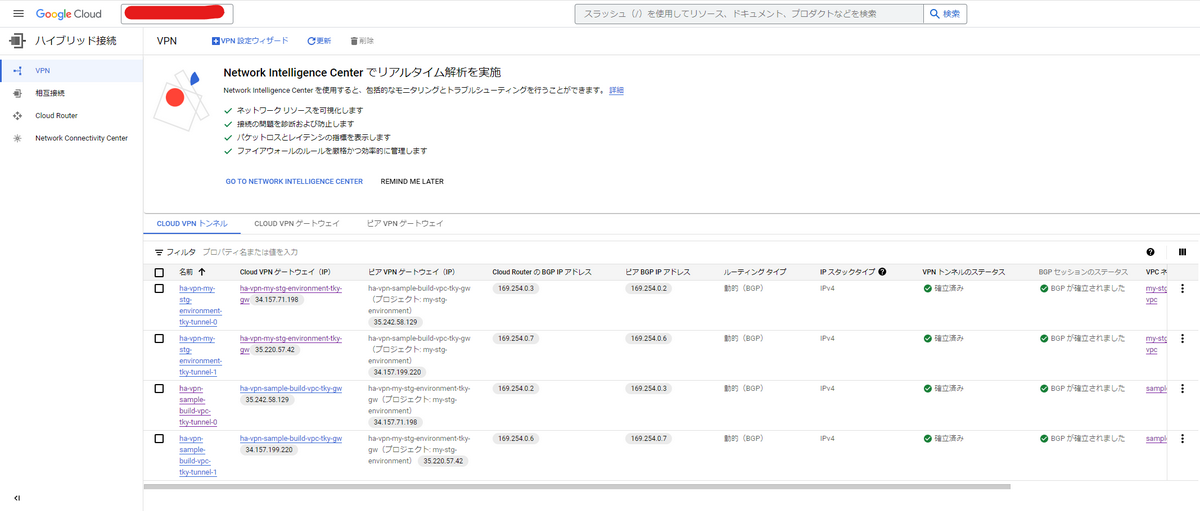Click the Cloud Router sidebar icon
Screen dimensions: 1200x511
tap(17, 115)
